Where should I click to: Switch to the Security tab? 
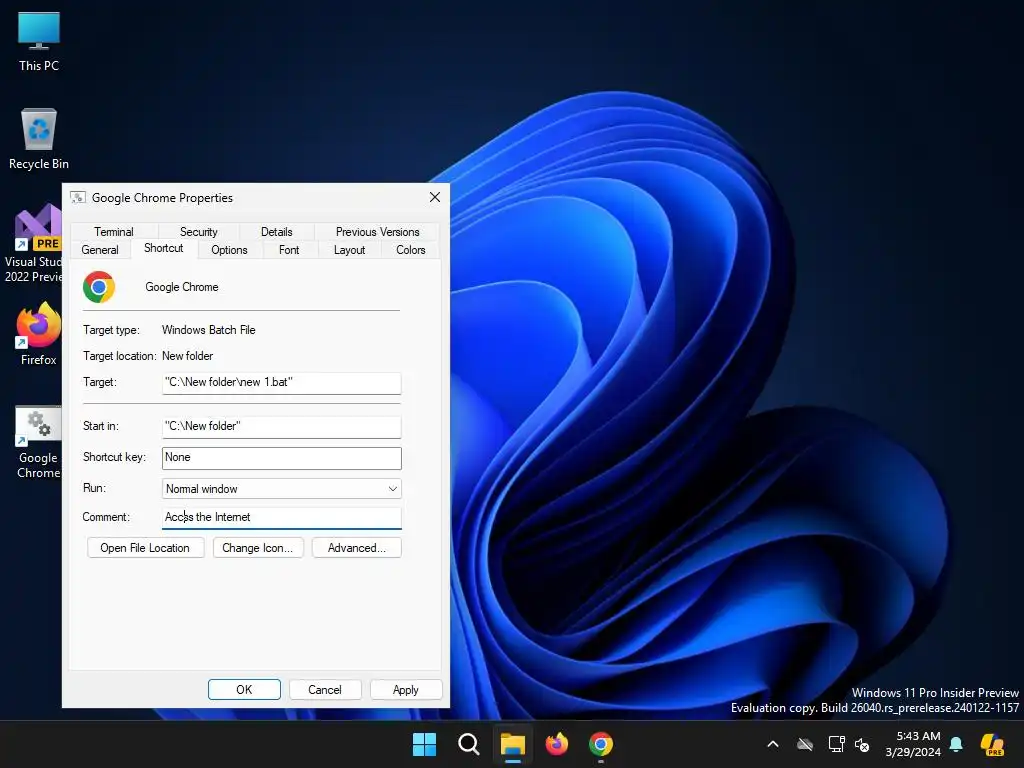(x=199, y=232)
